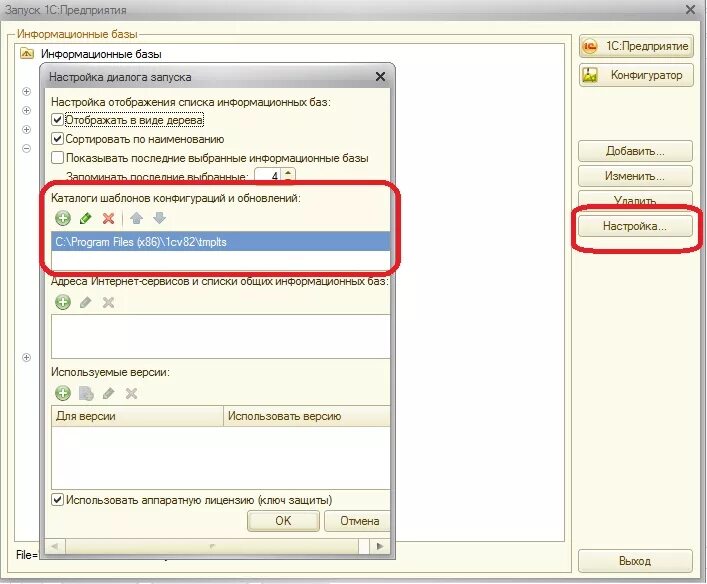Edit the selected template catalog path
The image size is (707, 584).
click(x=85, y=218)
